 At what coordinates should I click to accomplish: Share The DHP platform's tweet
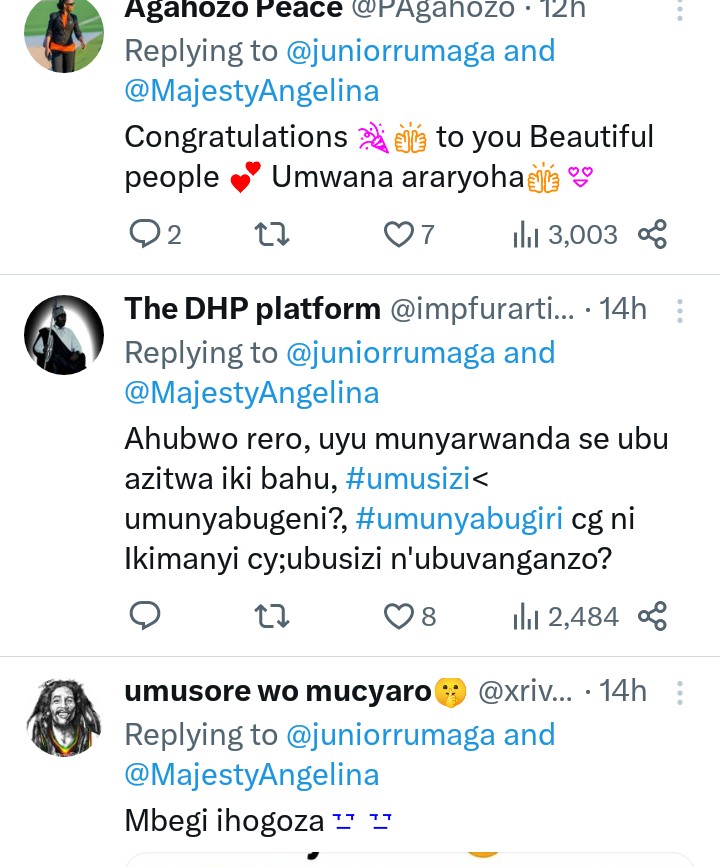(652, 617)
